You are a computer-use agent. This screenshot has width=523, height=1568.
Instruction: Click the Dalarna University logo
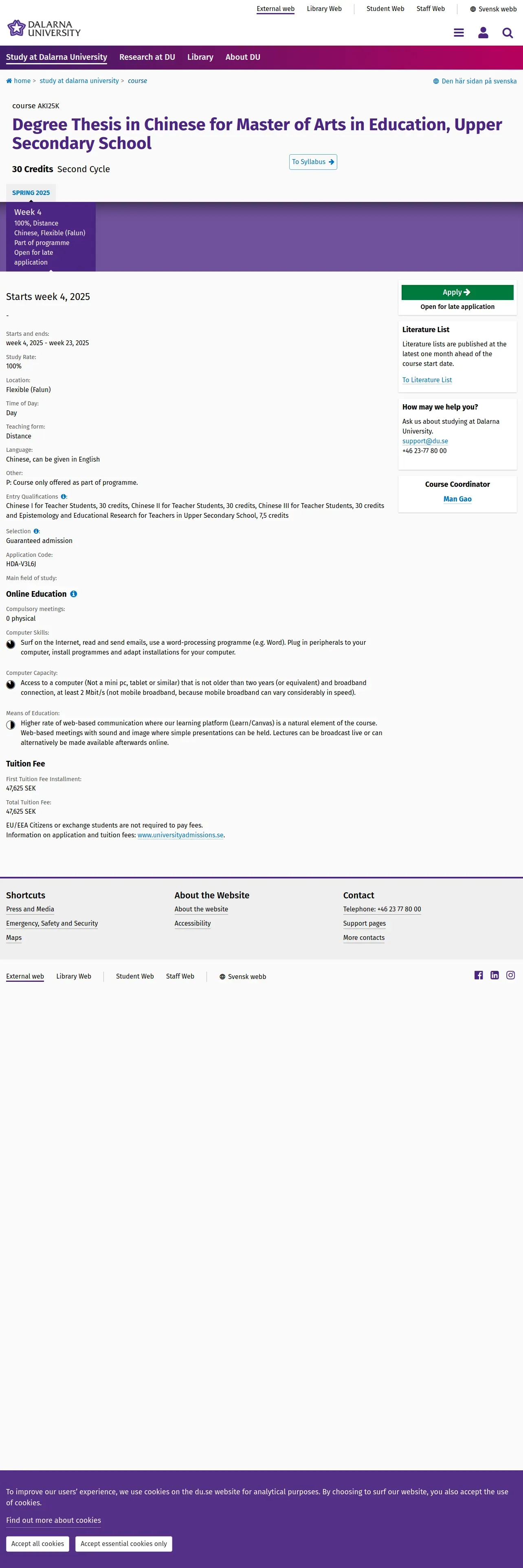coord(44,28)
